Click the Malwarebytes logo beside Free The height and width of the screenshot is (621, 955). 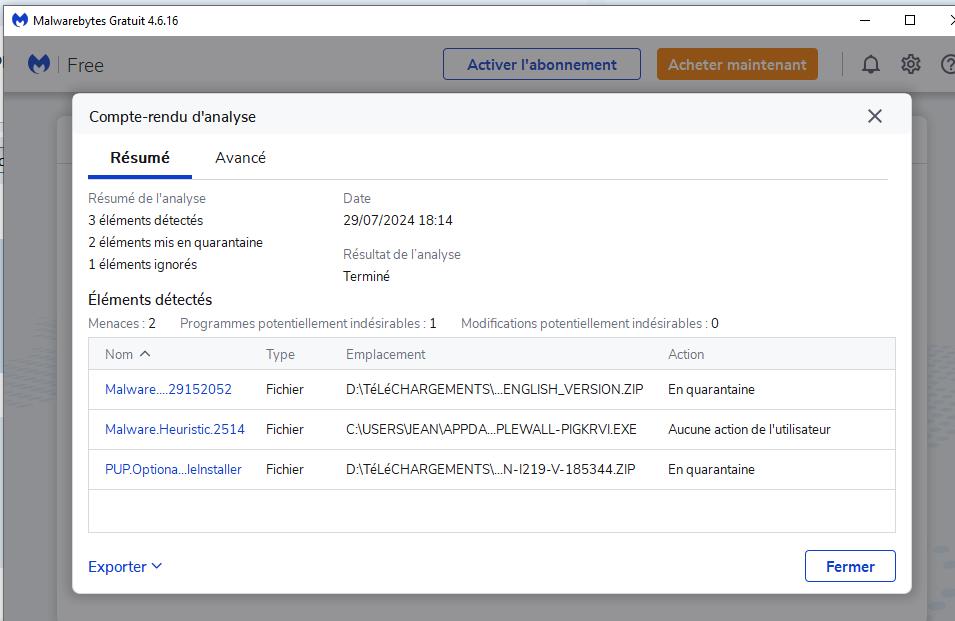39,65
